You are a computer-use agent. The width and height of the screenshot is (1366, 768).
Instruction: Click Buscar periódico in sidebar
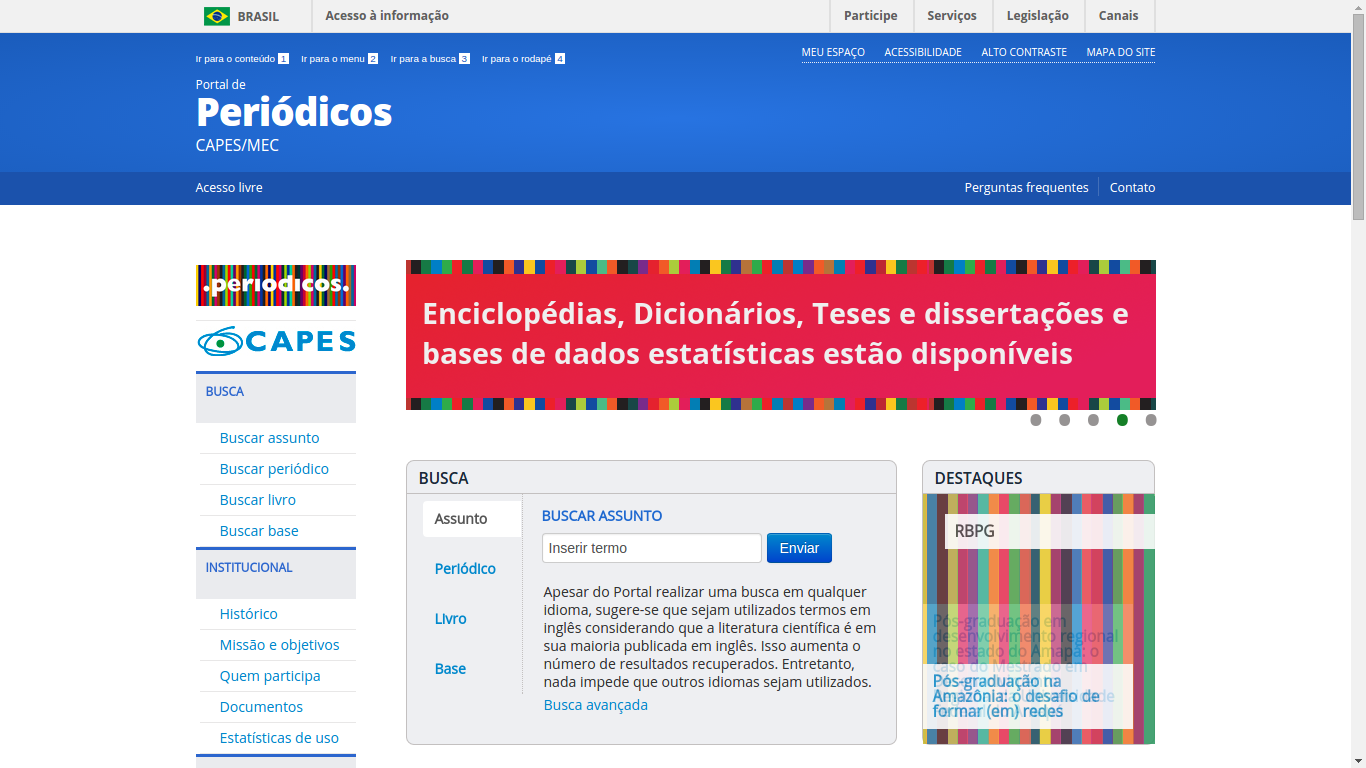tap(274, 469)
